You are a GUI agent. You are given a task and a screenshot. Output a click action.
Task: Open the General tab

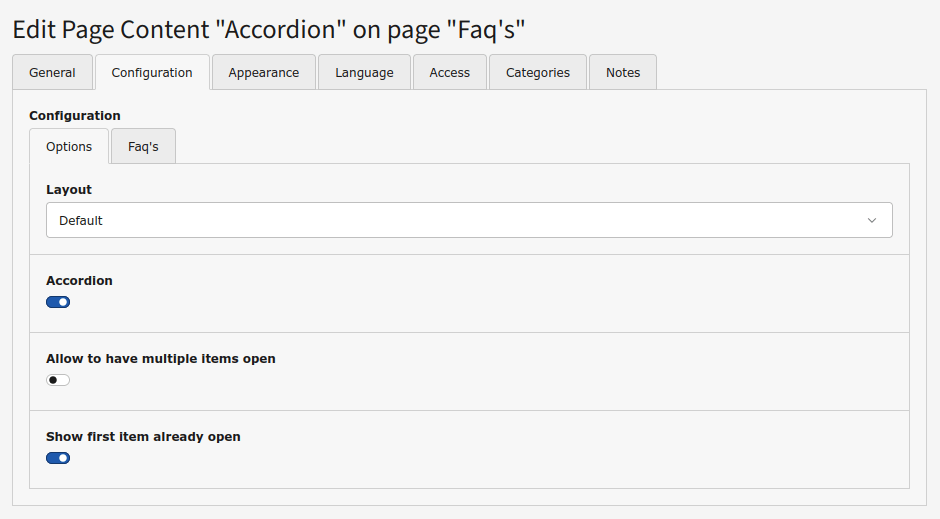52,72
